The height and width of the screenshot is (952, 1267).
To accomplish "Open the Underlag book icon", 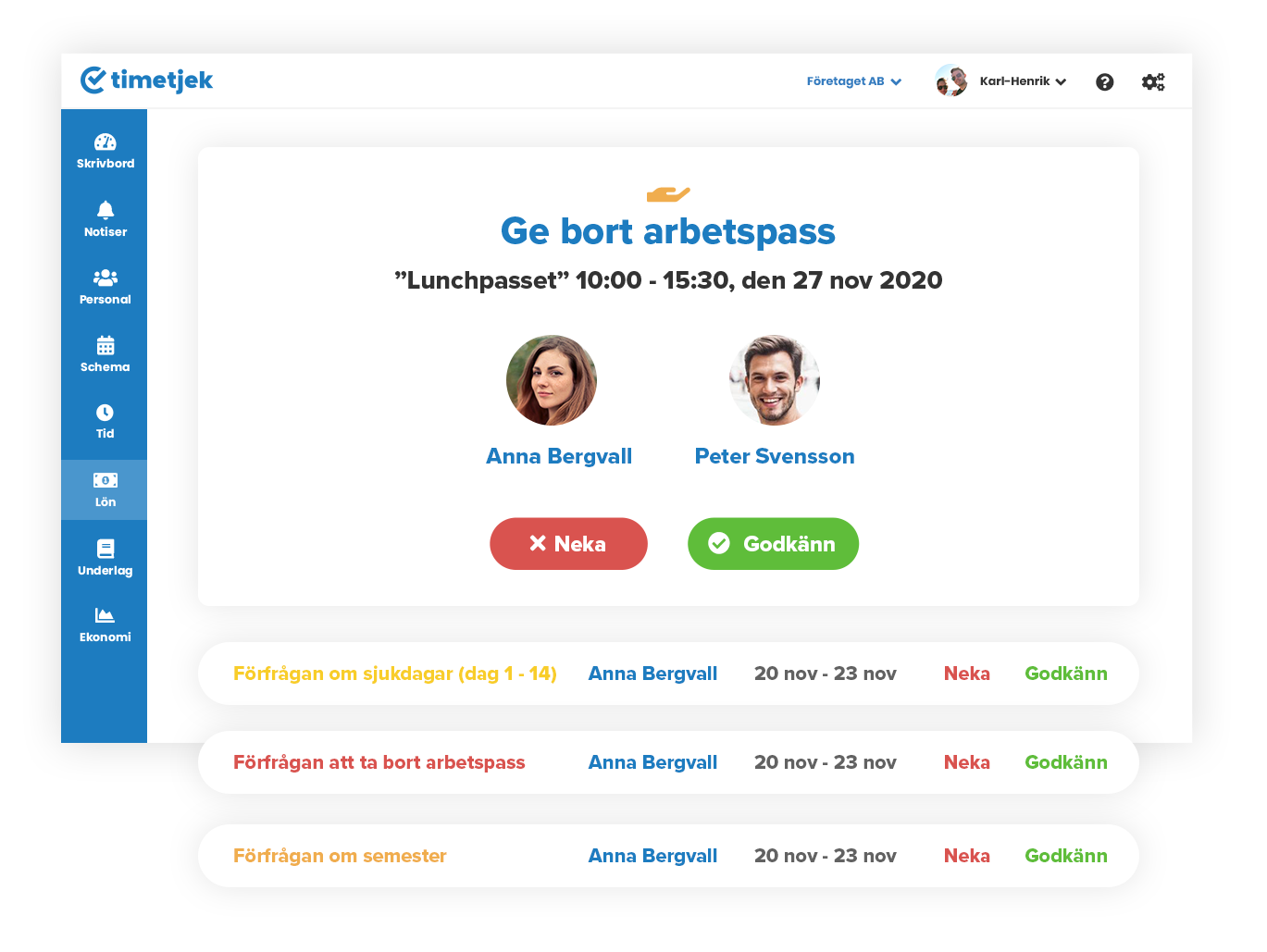I will (x=106, y=549).
